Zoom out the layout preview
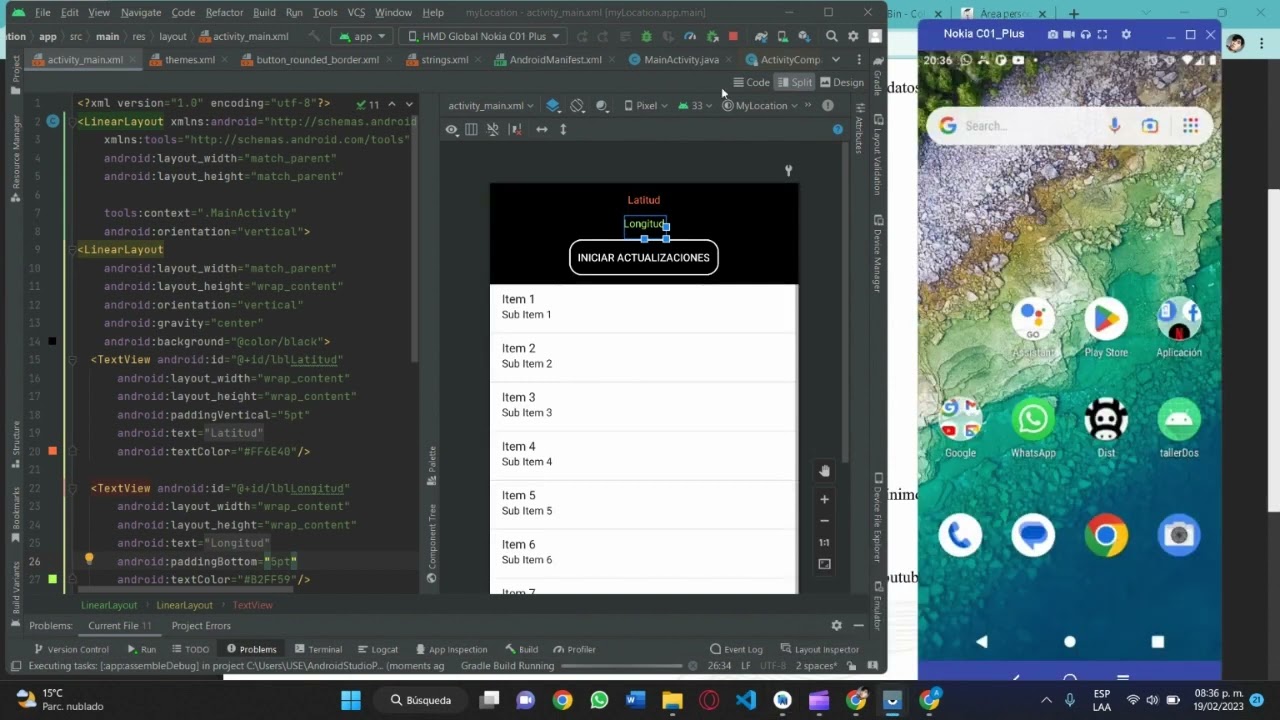This screenshot has width=1280, height=720. 824,520
